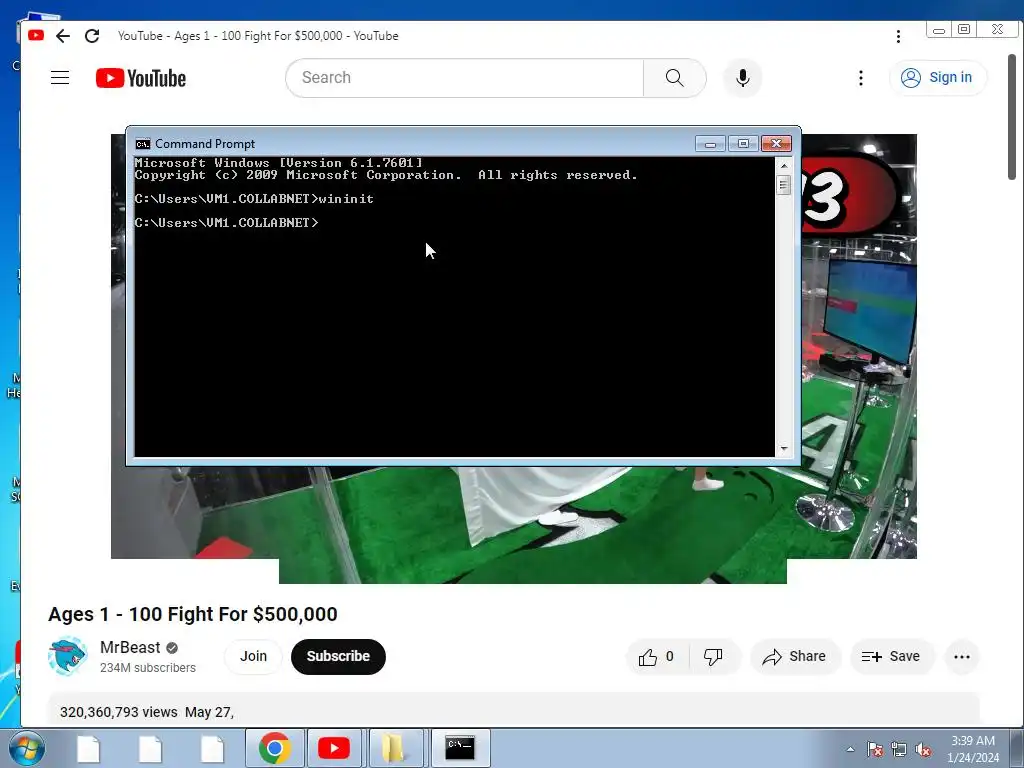Open more actions ellipsis under video

tap(962, 657)
